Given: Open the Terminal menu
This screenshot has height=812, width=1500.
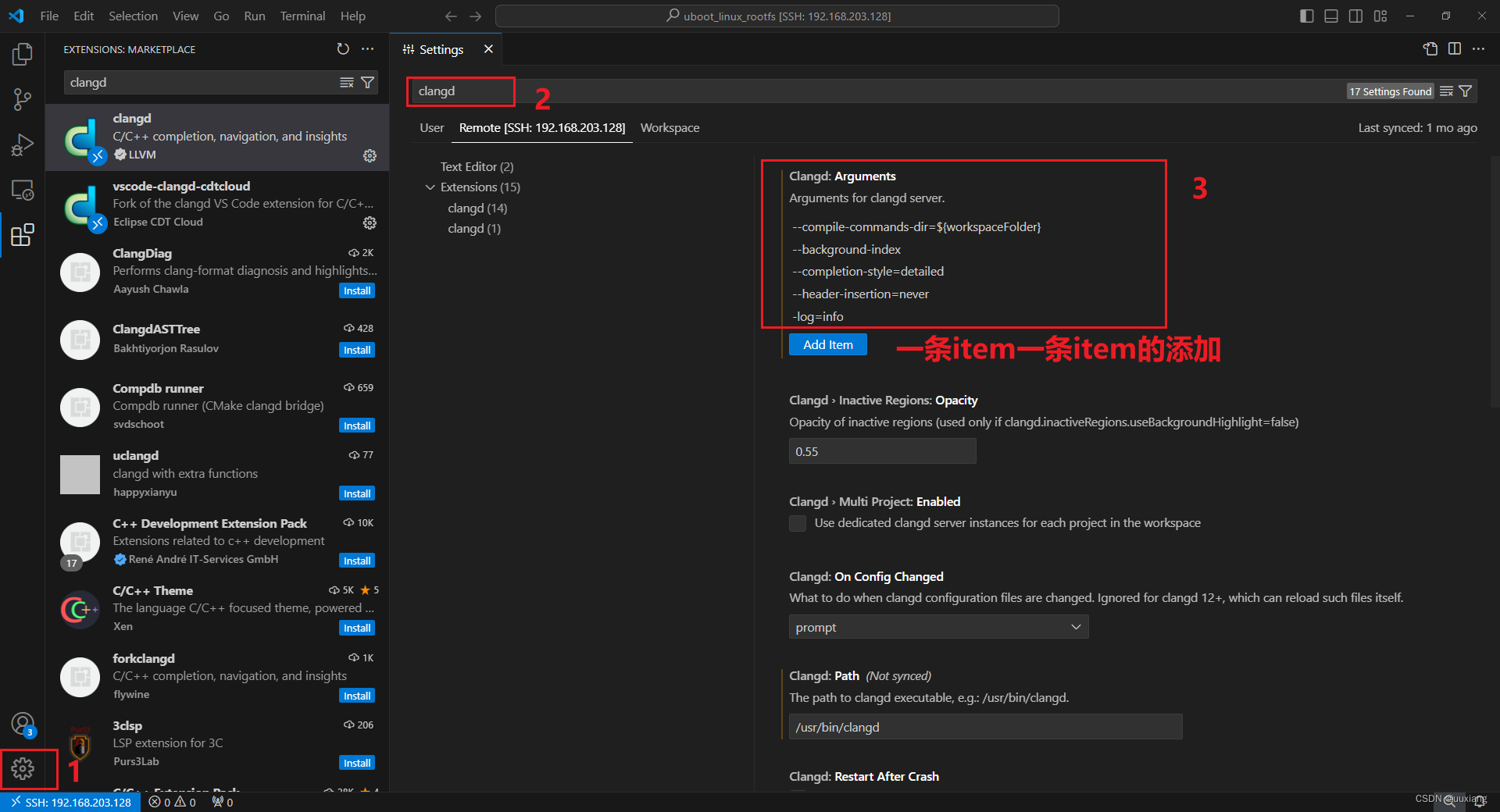Looking at the screenshot, I should pos(302,16).
